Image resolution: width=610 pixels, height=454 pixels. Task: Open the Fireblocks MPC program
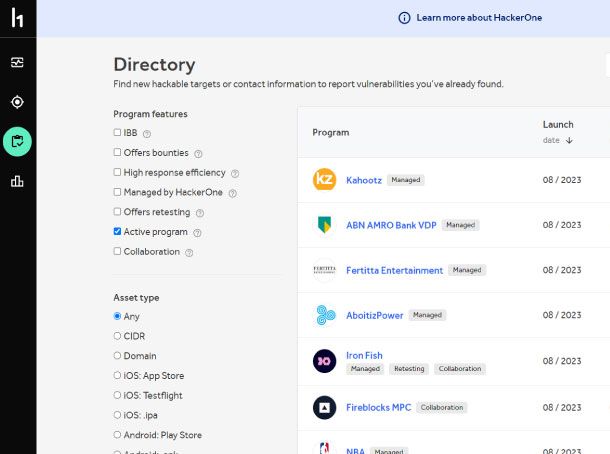tap(379, 407)
